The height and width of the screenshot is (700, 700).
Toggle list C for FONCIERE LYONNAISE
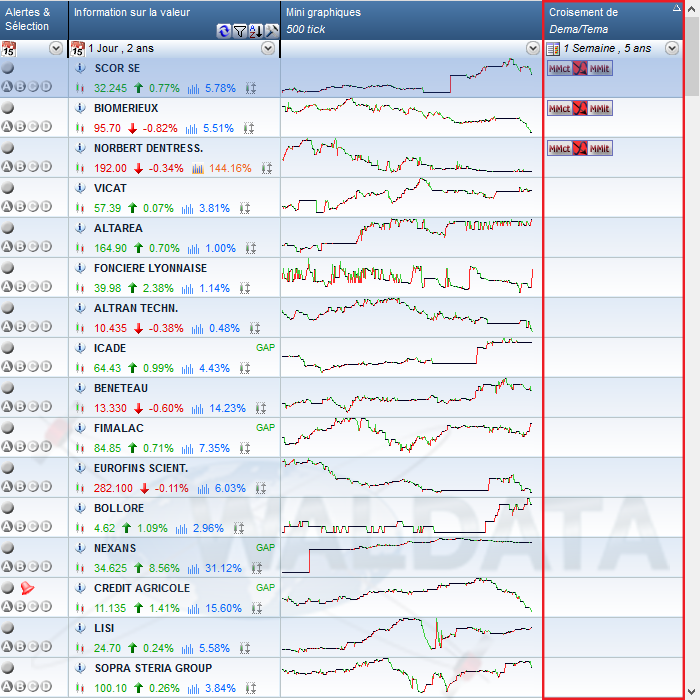pyautogui.click(x=33, y=287)
